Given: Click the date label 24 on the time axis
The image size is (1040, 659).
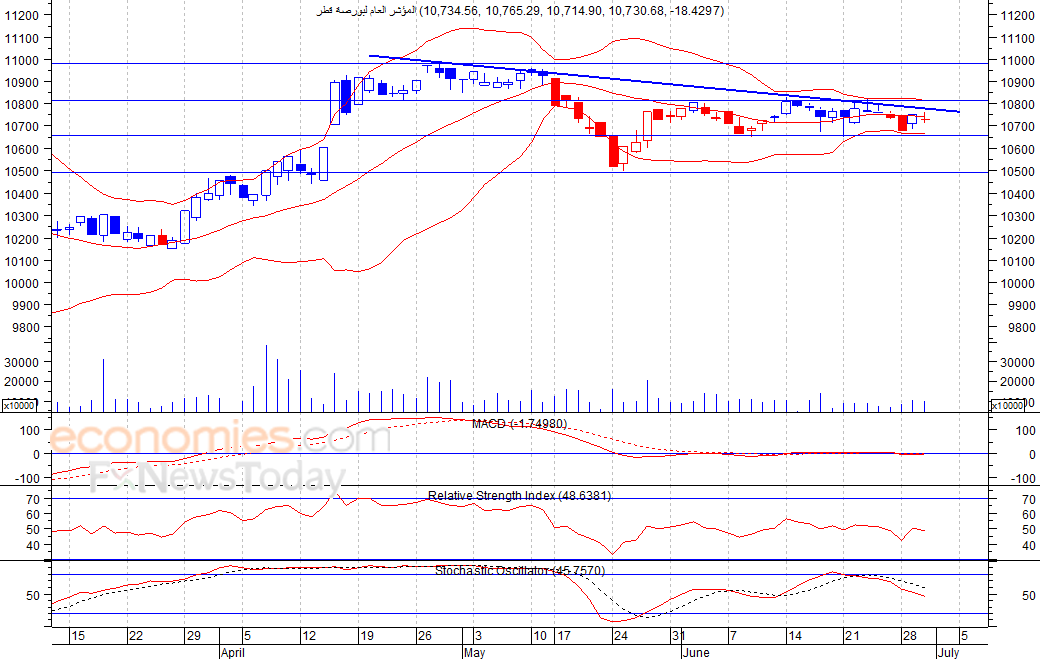Looking at the screenshot, I should point(620,636).
